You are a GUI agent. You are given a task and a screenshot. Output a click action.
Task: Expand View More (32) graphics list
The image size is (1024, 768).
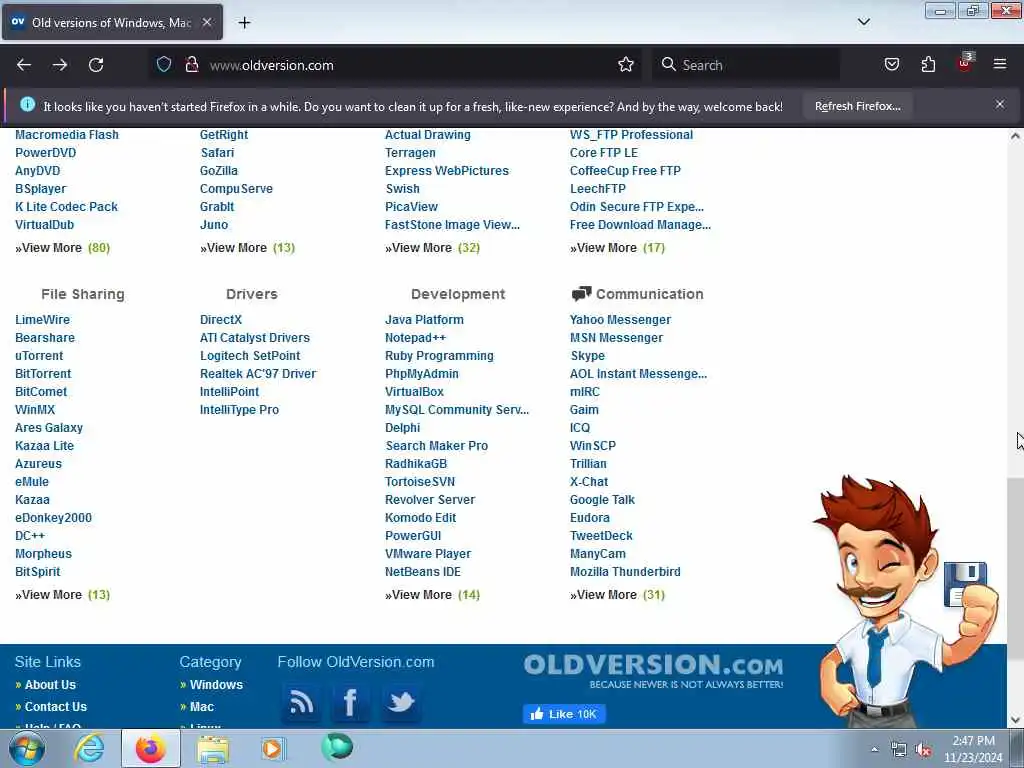click(432, 248)
